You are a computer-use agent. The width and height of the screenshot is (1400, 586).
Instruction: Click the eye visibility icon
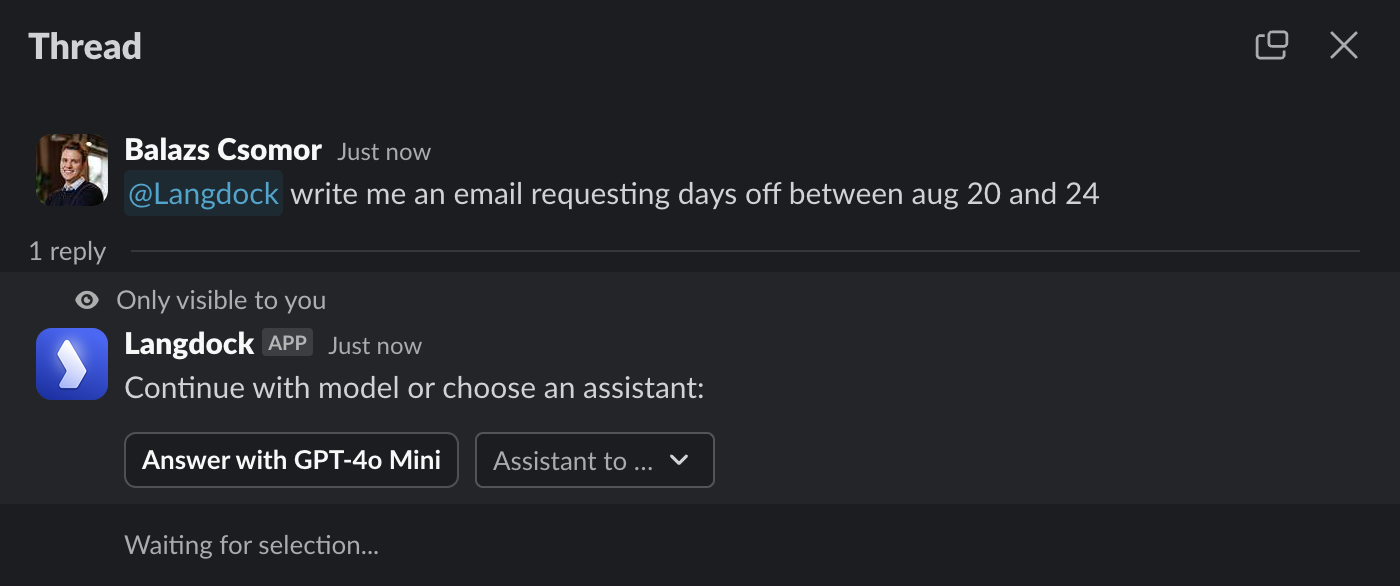pyautogui.click(x=88, y=300)
